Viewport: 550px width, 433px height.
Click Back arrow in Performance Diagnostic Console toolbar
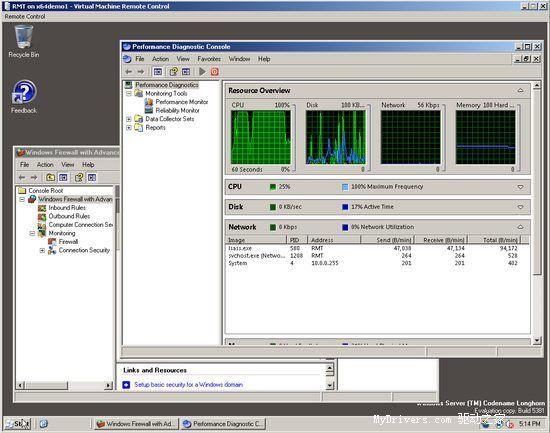[x=129, y=72]
